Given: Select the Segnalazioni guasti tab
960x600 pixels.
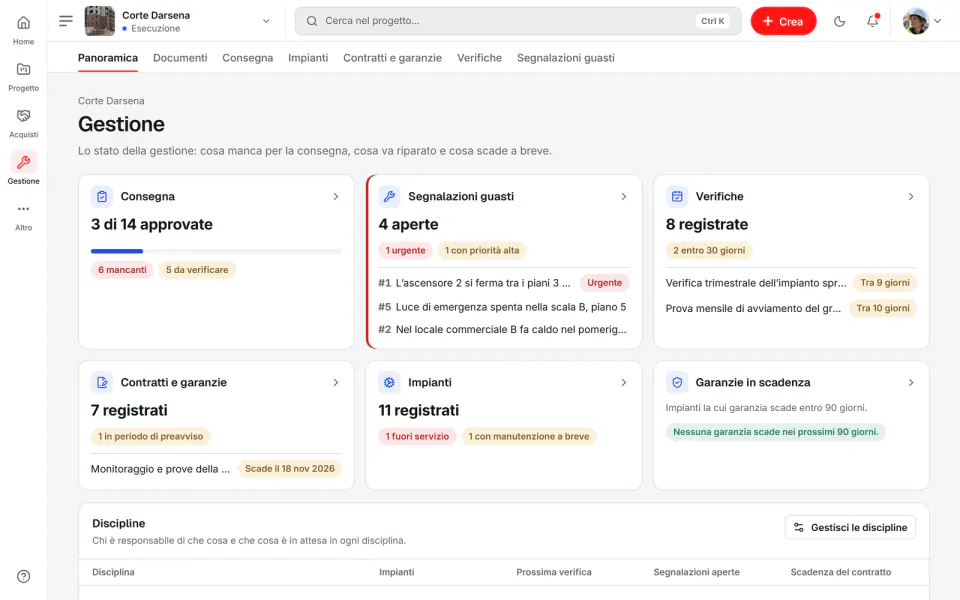Looking at the screenshot, I should pyautogui.click(x=566, y=58).
